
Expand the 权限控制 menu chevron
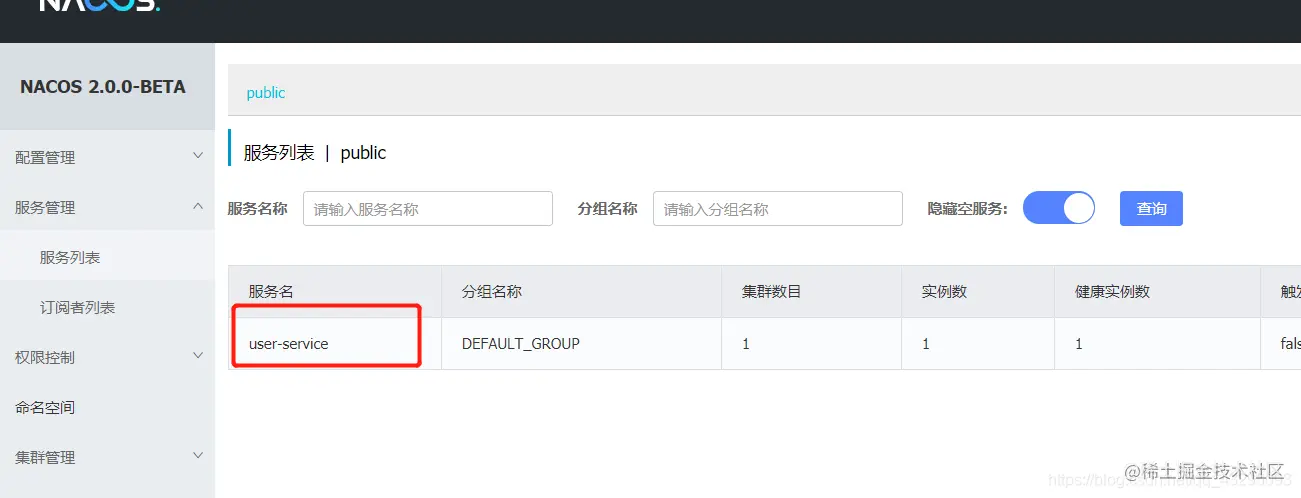[198, 356]
